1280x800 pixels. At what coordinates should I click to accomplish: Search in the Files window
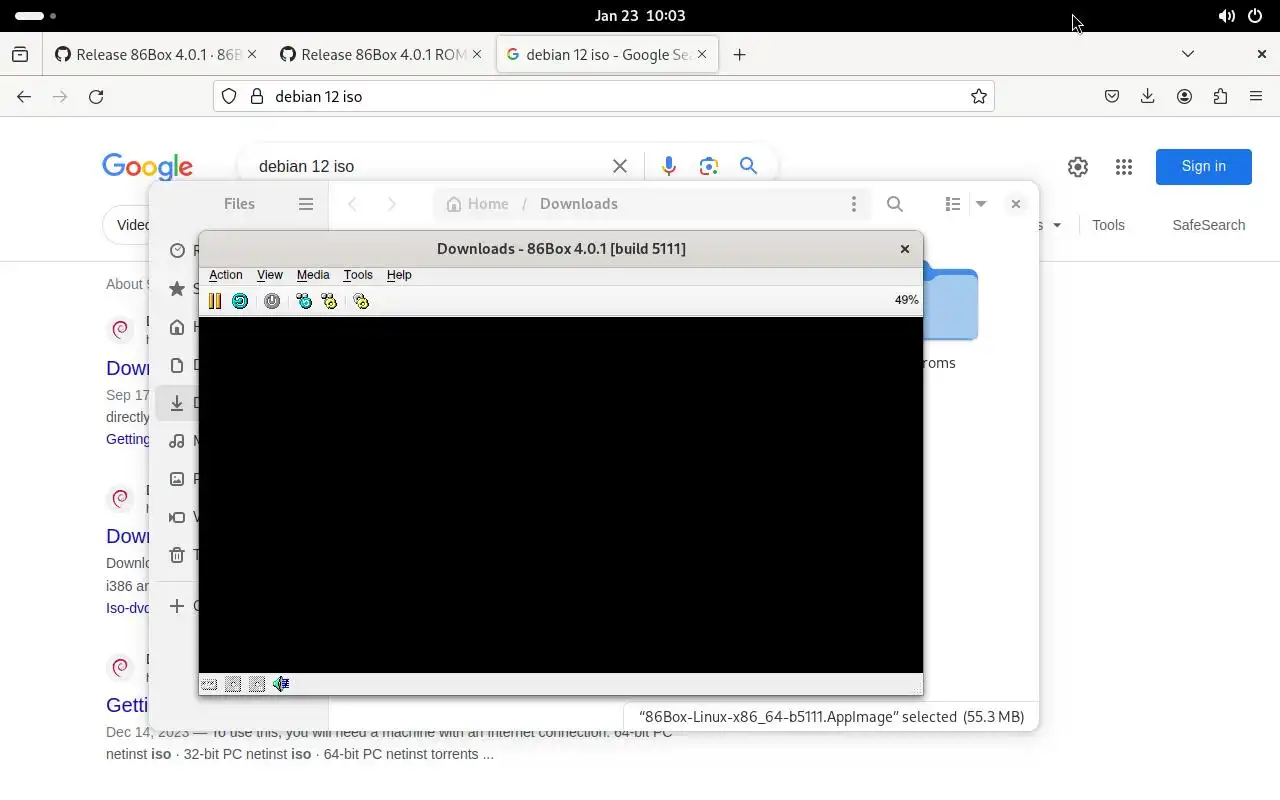[x=895, y=204]
